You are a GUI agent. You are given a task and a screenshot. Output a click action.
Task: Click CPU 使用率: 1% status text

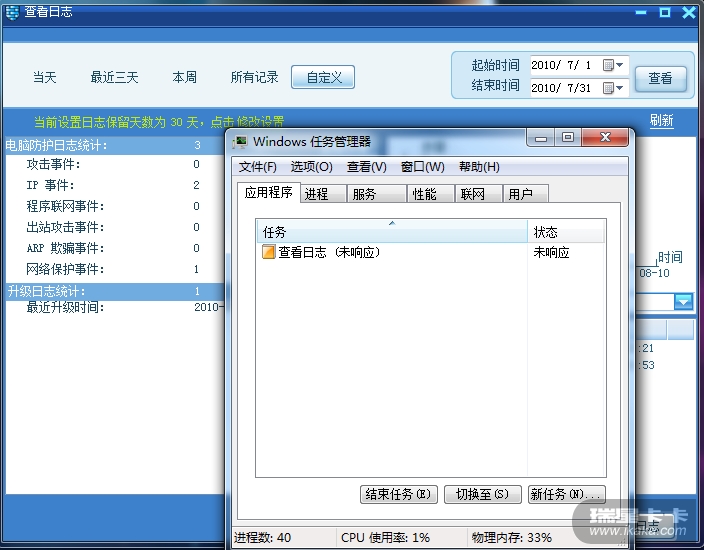click(385, 537)
